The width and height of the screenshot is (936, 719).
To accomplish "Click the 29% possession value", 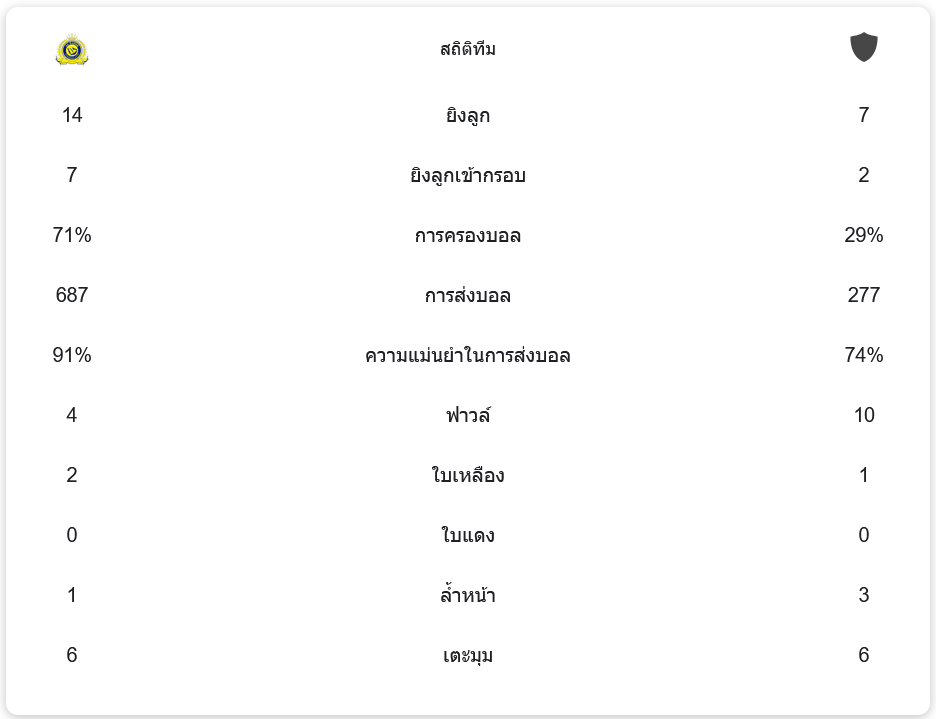I will point(864,236).
